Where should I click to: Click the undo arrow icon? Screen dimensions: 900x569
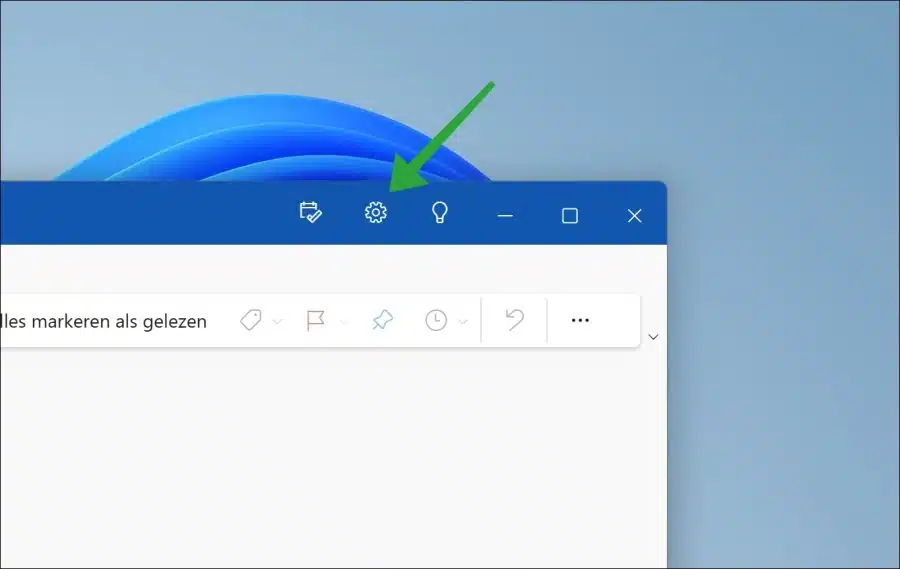coord(514,320)
